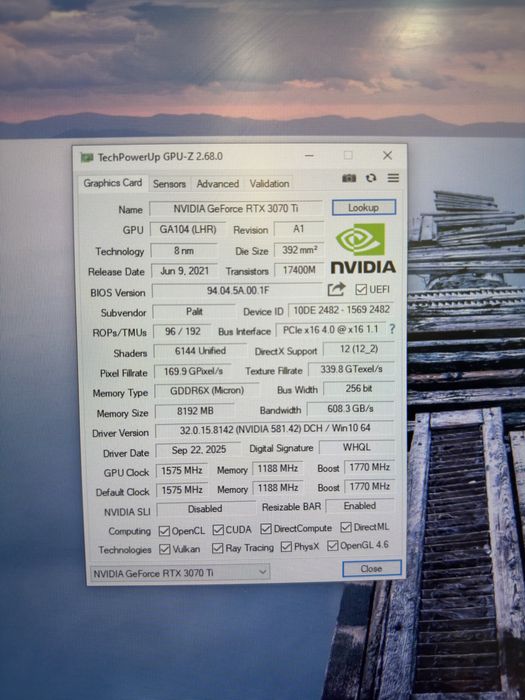Click the BIOS Version field 94.04.5A.00.1F
This screenshot has width=525, height=700.
pos(237,290)
